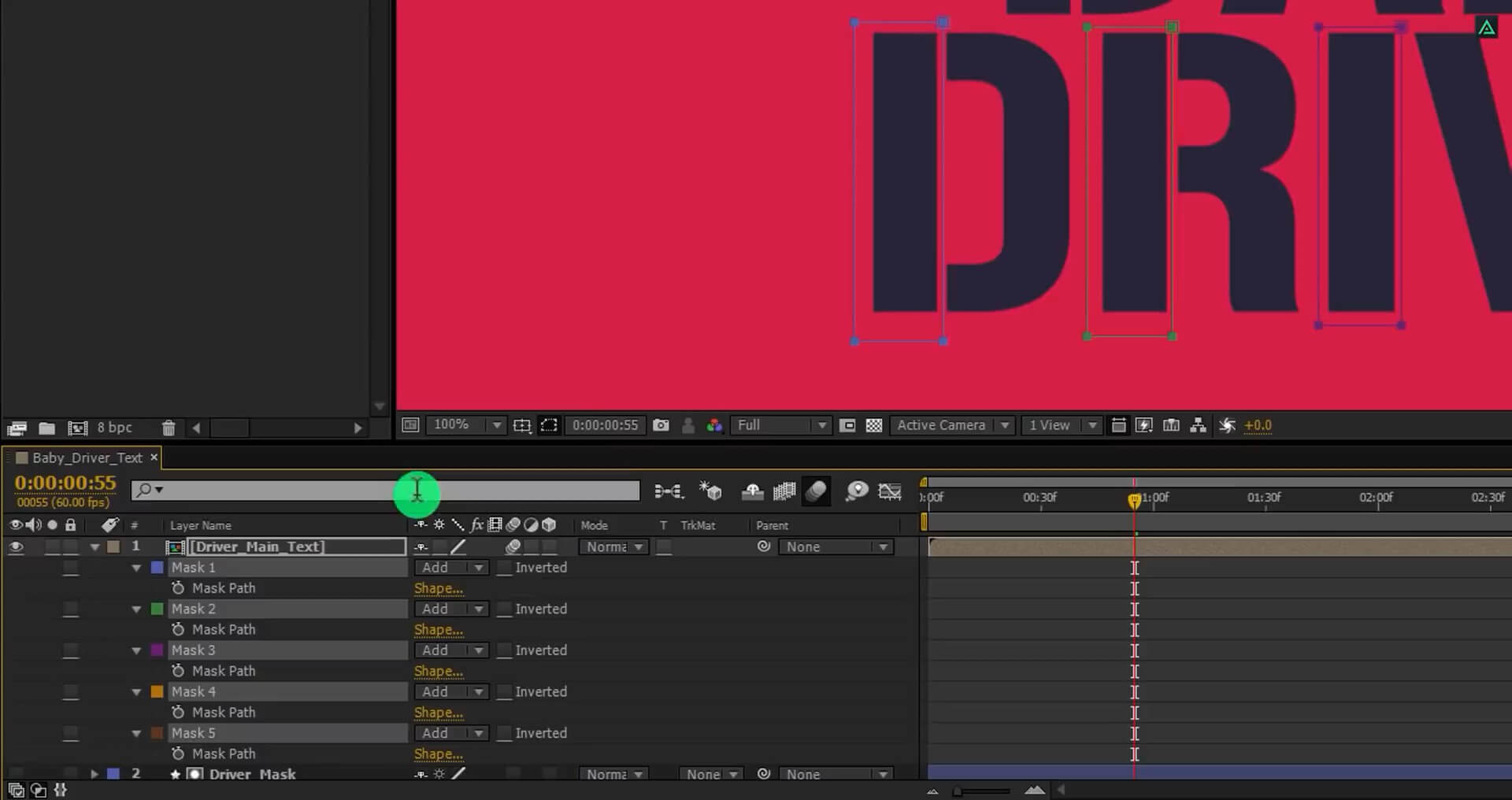
Task: Delete selected project item with trash icon
Action: pos(168,428)
